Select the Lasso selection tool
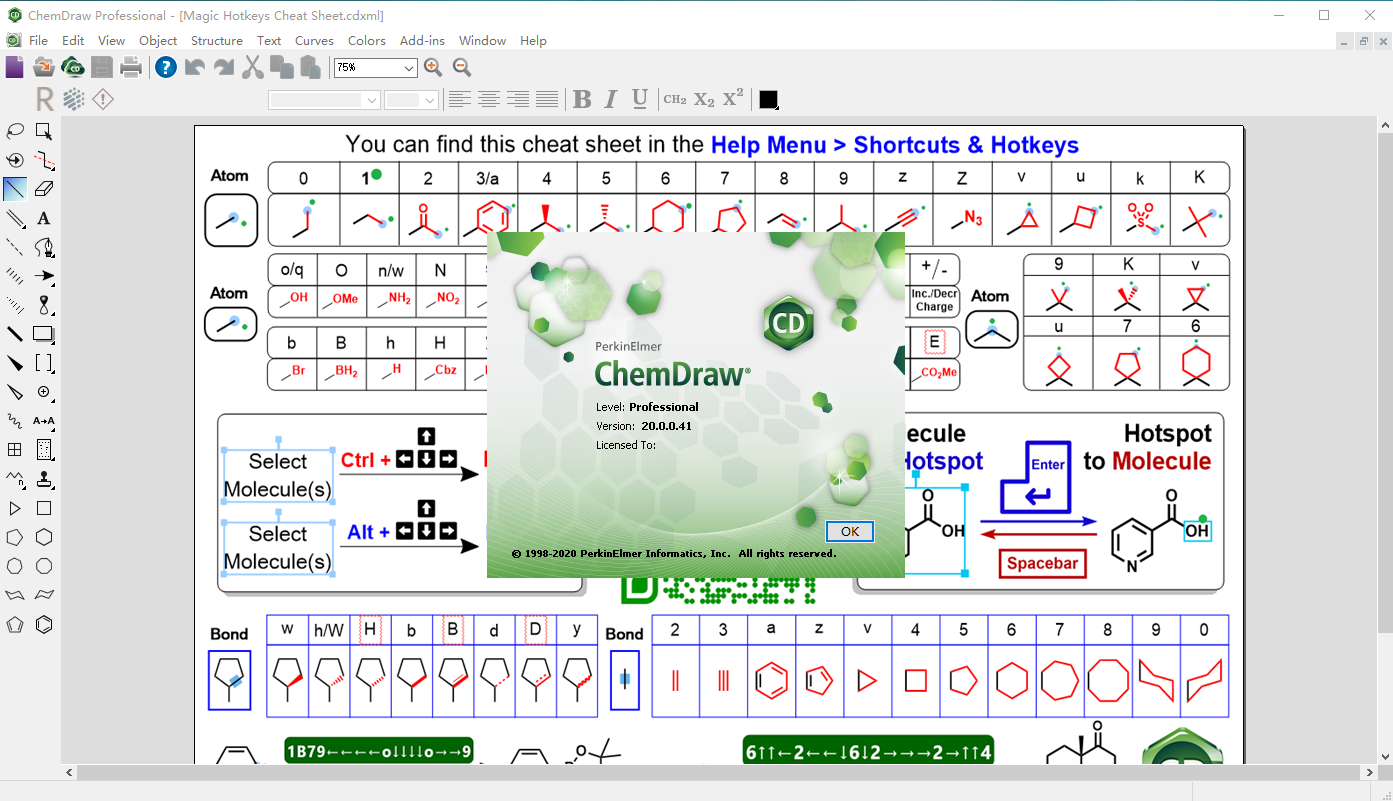 click(14, 130)
